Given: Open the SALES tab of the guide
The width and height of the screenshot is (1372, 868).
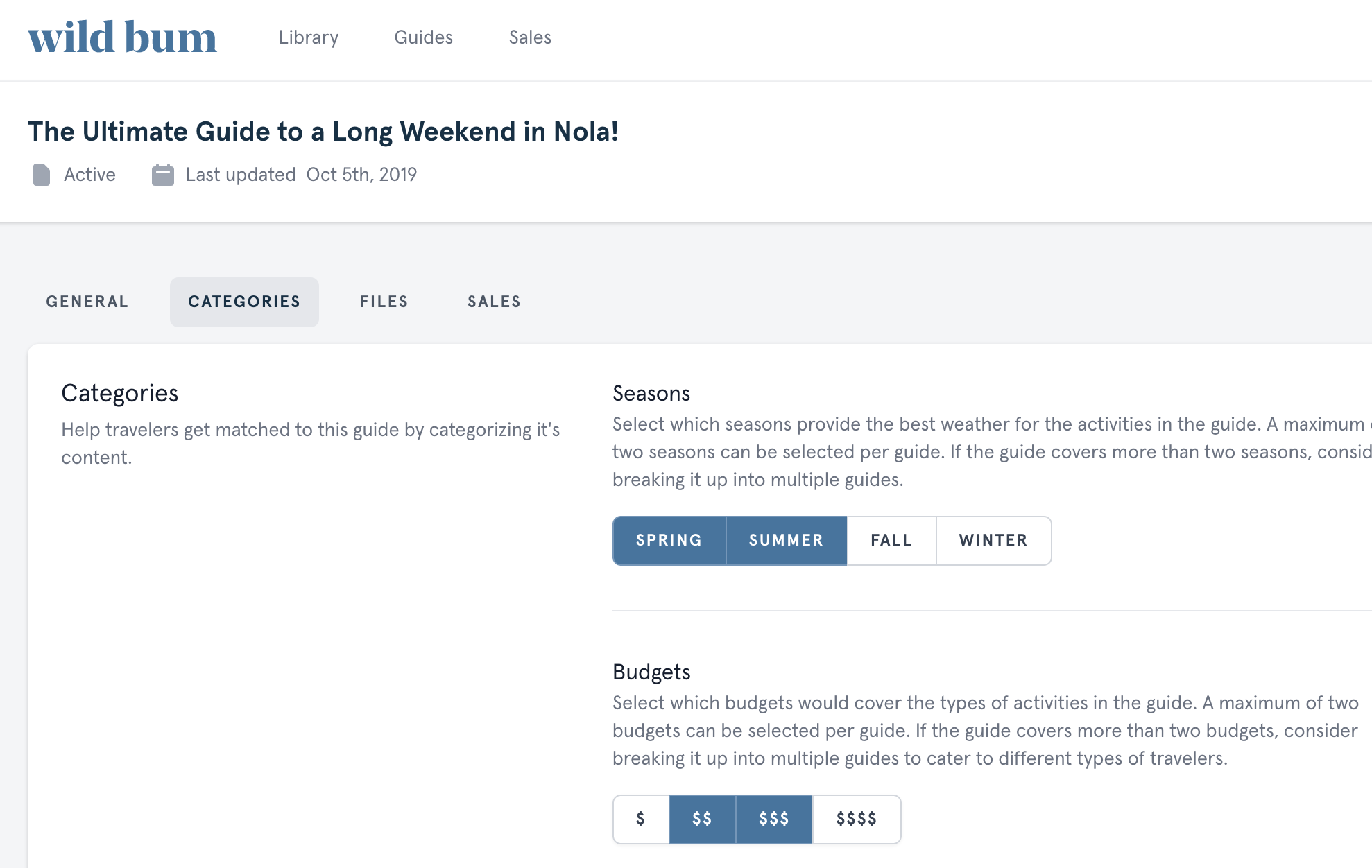Looking at the screenshot, I should 493,302.
